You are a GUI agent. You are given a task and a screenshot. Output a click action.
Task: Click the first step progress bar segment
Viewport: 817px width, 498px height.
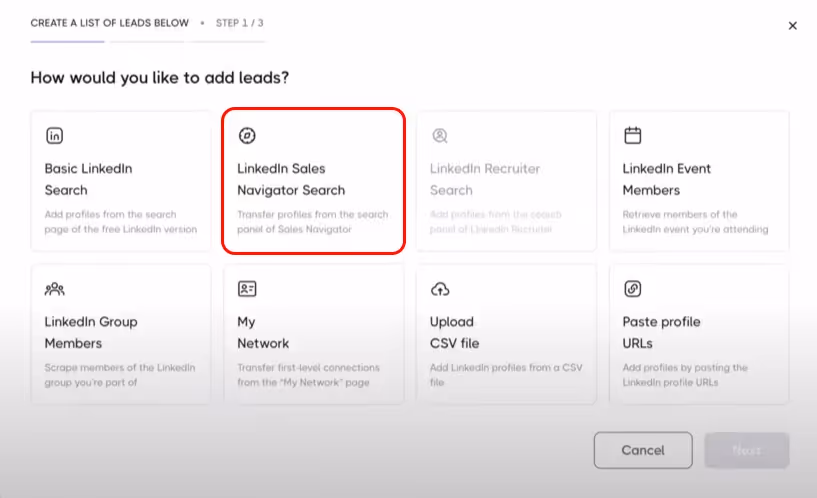point(68,42)
